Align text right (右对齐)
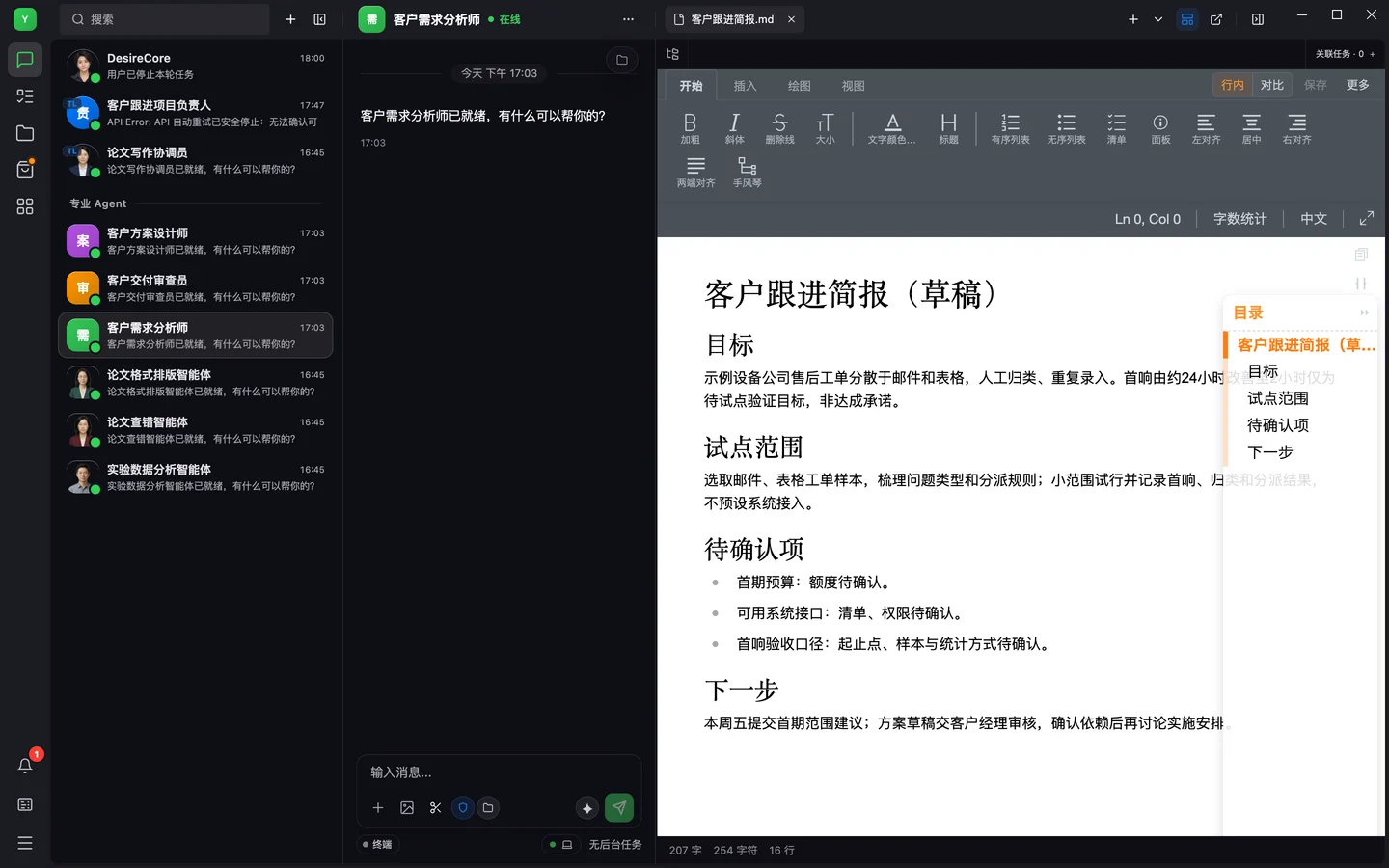Viewport: 1389px width, 868px height. pyautogui.click(x=1296, y=128)
